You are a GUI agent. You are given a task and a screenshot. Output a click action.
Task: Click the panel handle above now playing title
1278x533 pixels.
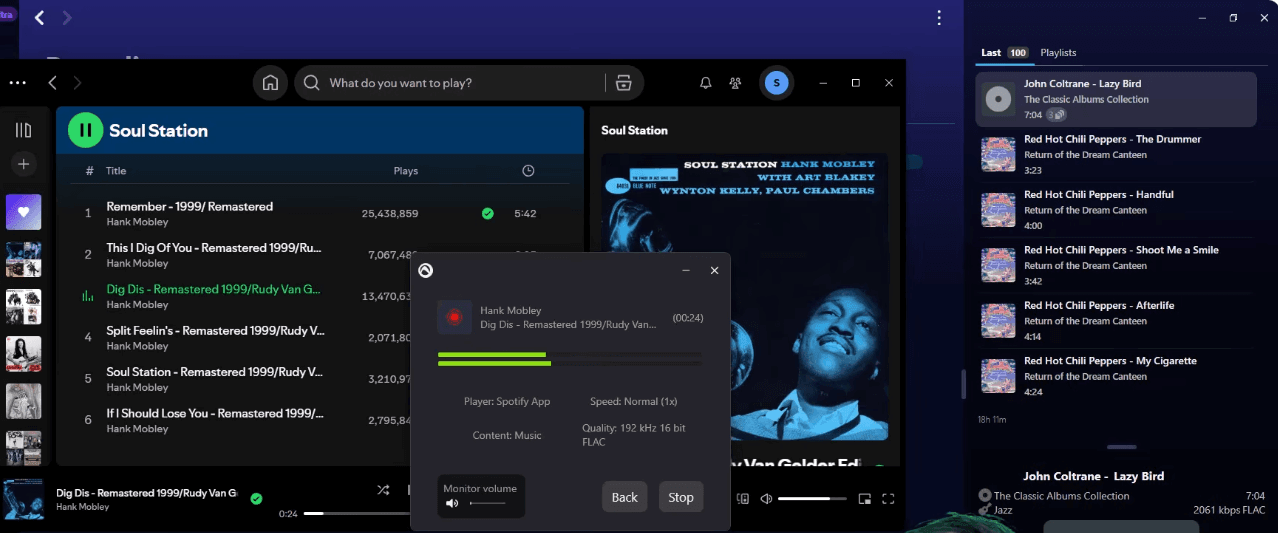[x=1122, y=447]
